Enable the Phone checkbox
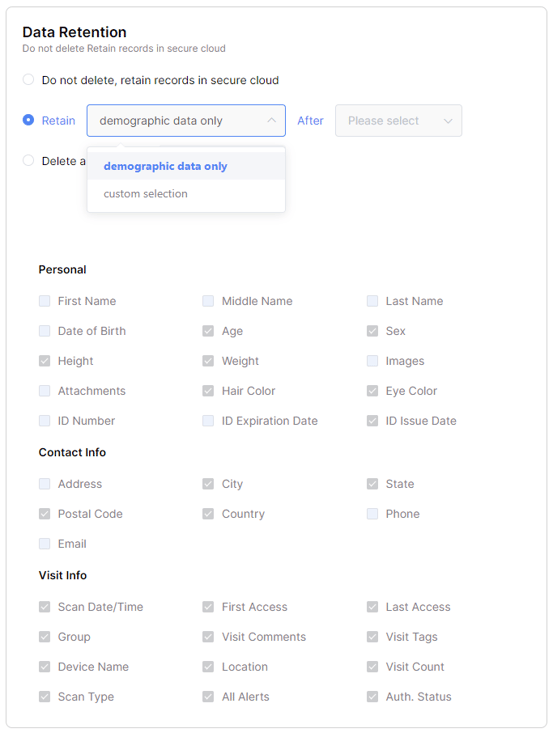This screenshot has height=733, width=553. click(372, 513)
